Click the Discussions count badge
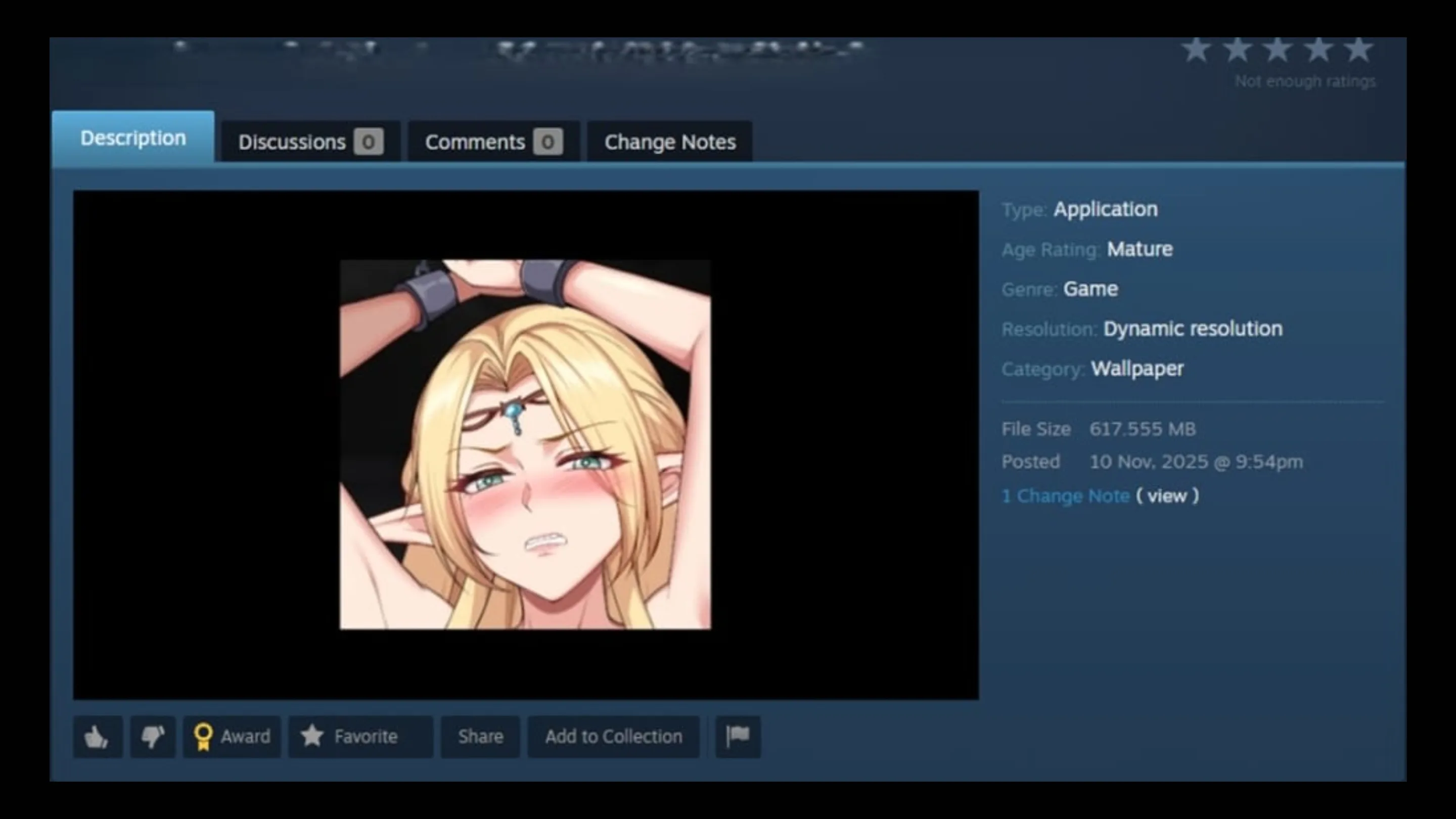 369,142
